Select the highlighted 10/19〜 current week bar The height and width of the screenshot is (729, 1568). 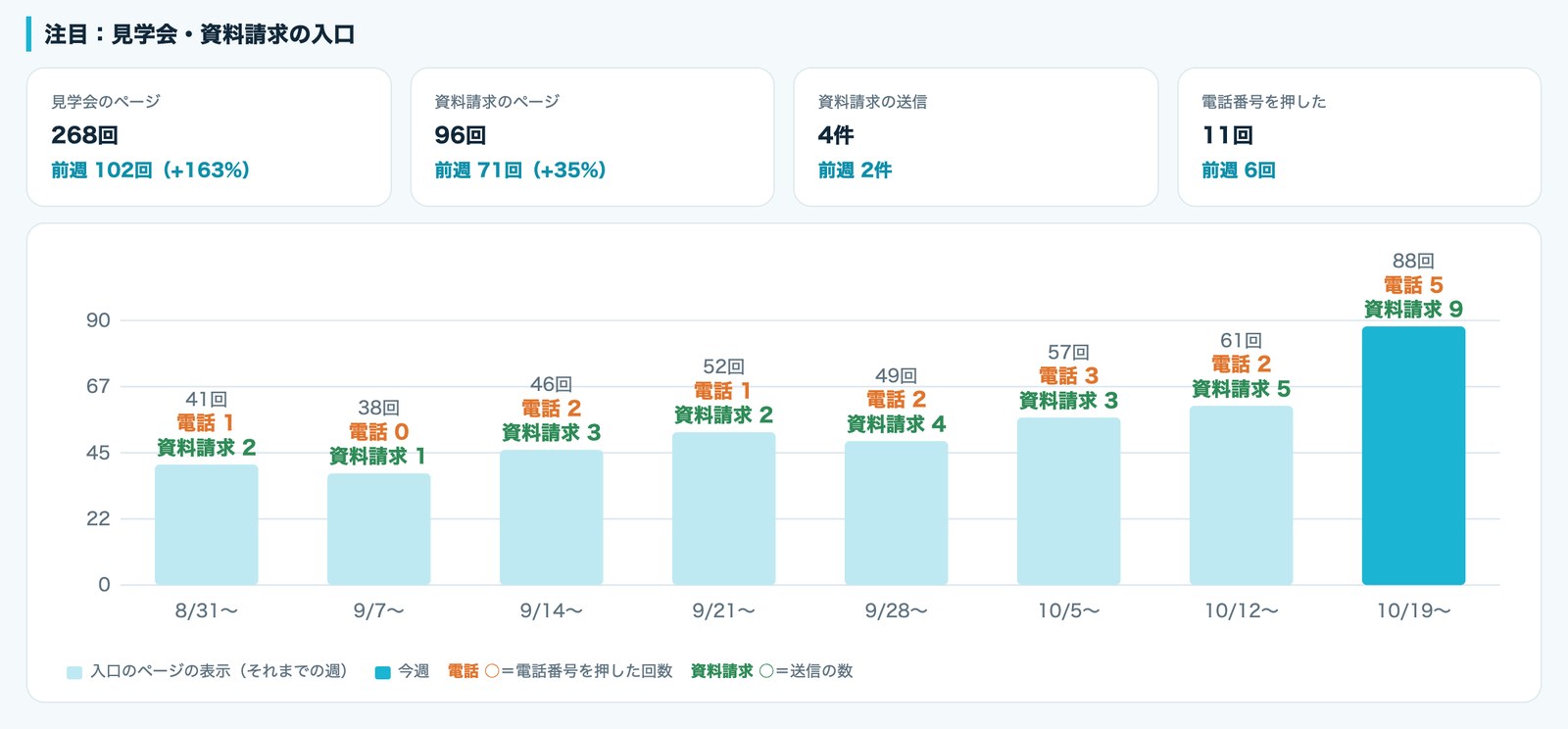tap(1413, 456)
